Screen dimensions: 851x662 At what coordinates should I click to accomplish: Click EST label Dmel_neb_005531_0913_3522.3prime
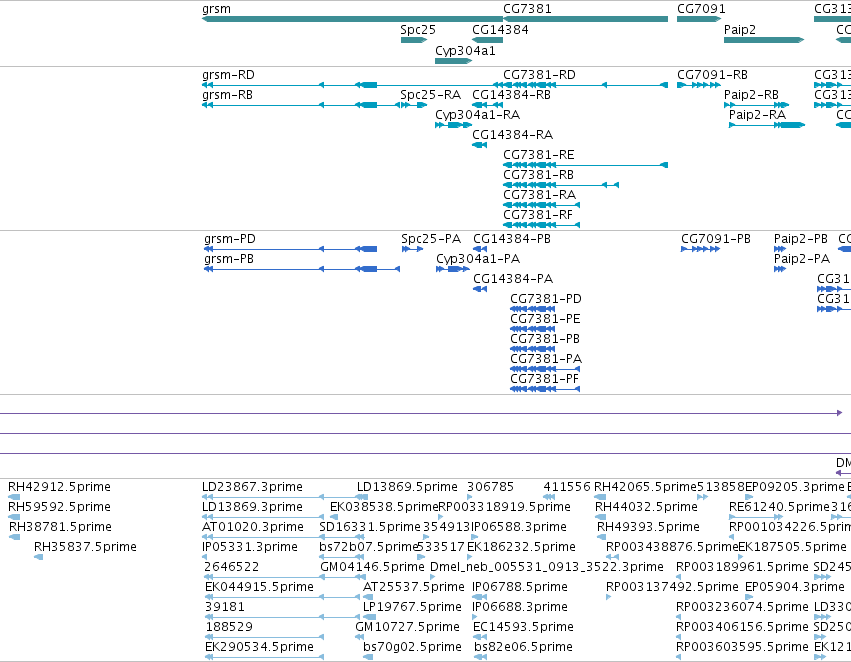(x=547, y=567)
